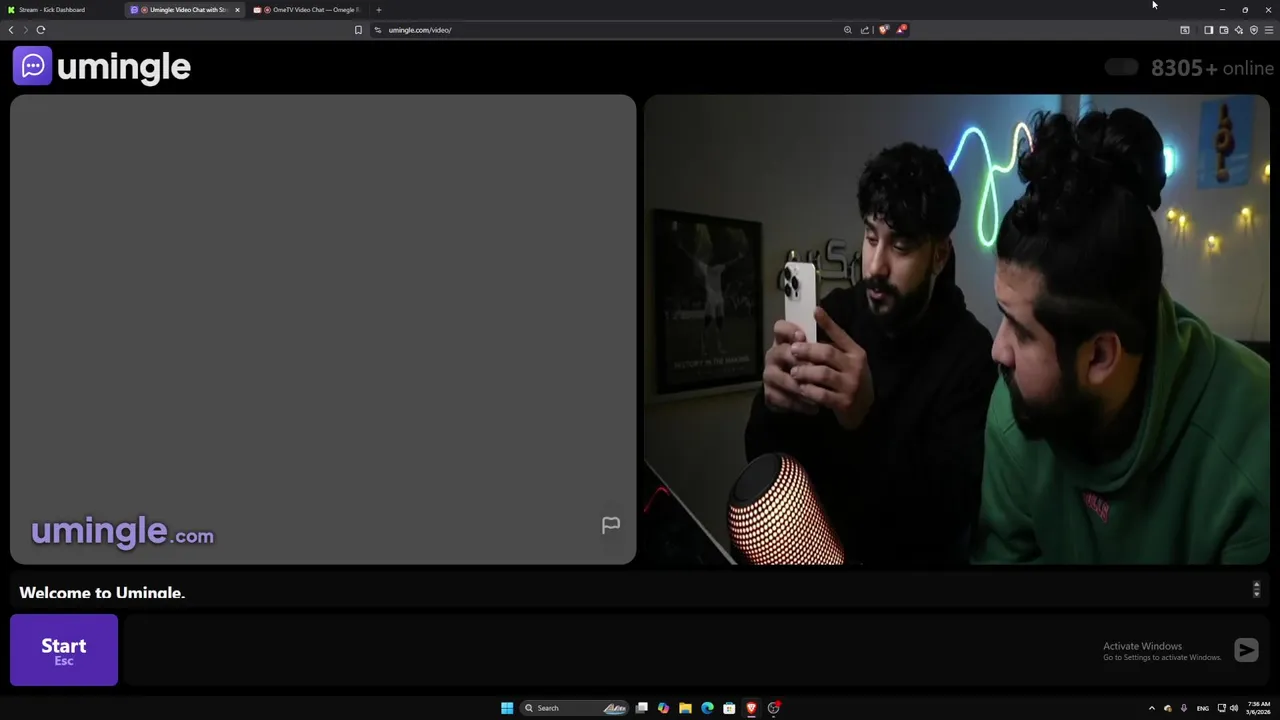1280x720 pixels.
Task: Bookmark this page icon in address bar
Action: pyautogui.click(x=358, y=30)
